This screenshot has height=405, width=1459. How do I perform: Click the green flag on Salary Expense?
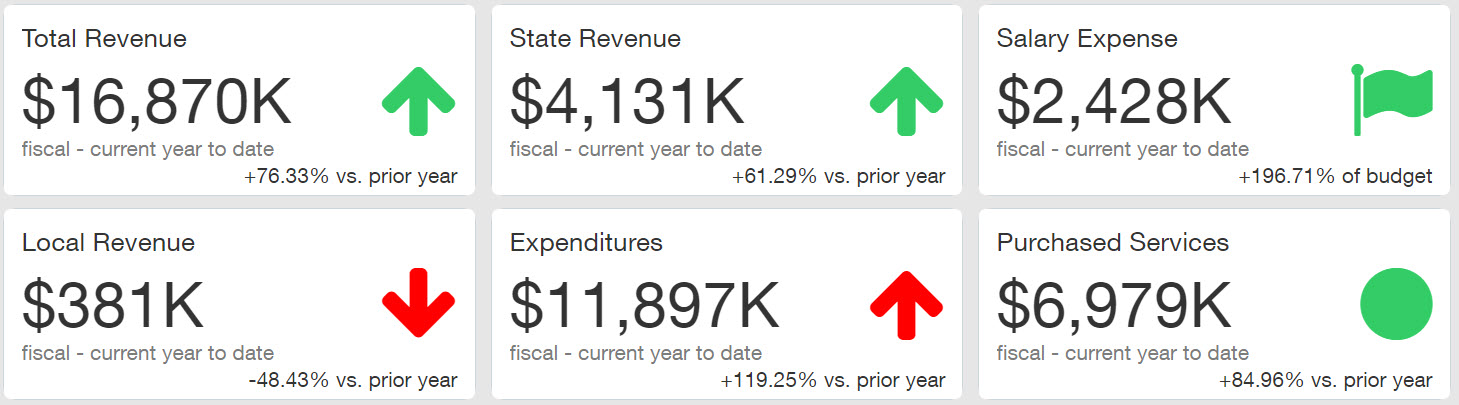click(1393, 99)
